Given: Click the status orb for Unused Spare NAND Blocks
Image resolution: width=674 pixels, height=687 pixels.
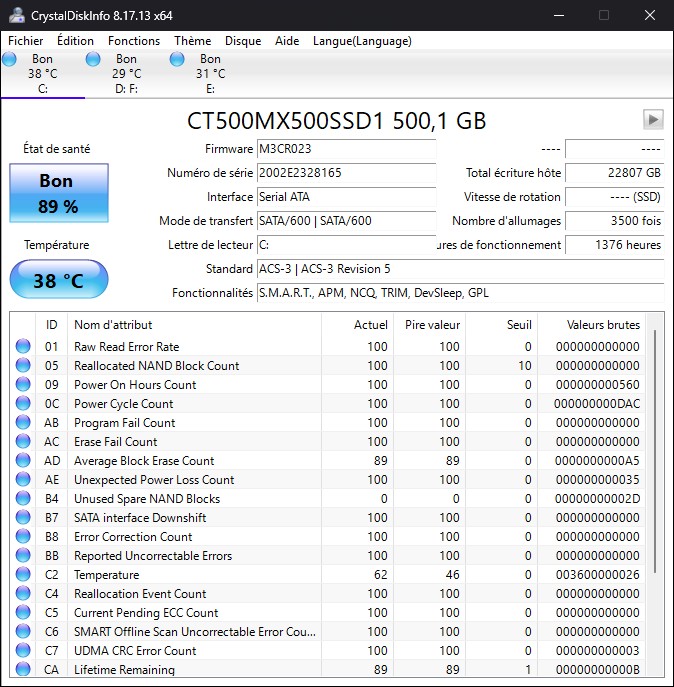Looking at the screenshot, I should (23, 498).
